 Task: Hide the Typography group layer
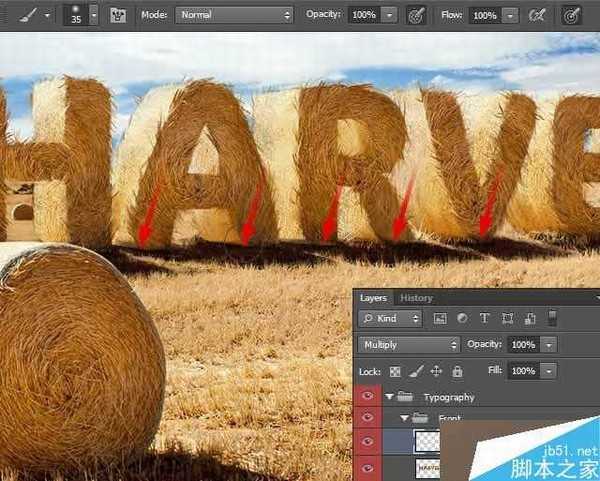366,397
